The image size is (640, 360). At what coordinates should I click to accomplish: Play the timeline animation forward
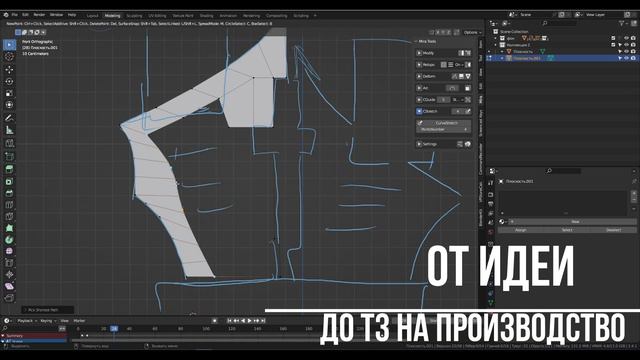pos(250,321)
